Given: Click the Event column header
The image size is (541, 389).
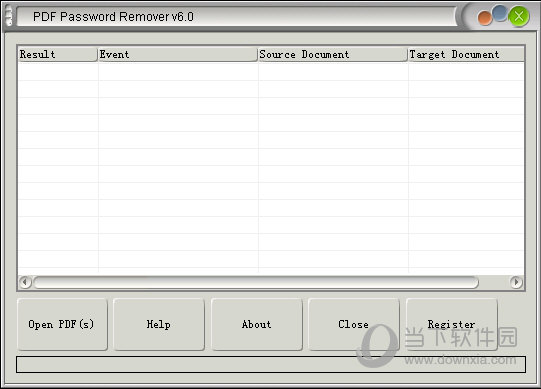Looking at the screenshot, I should pos(178,54).
